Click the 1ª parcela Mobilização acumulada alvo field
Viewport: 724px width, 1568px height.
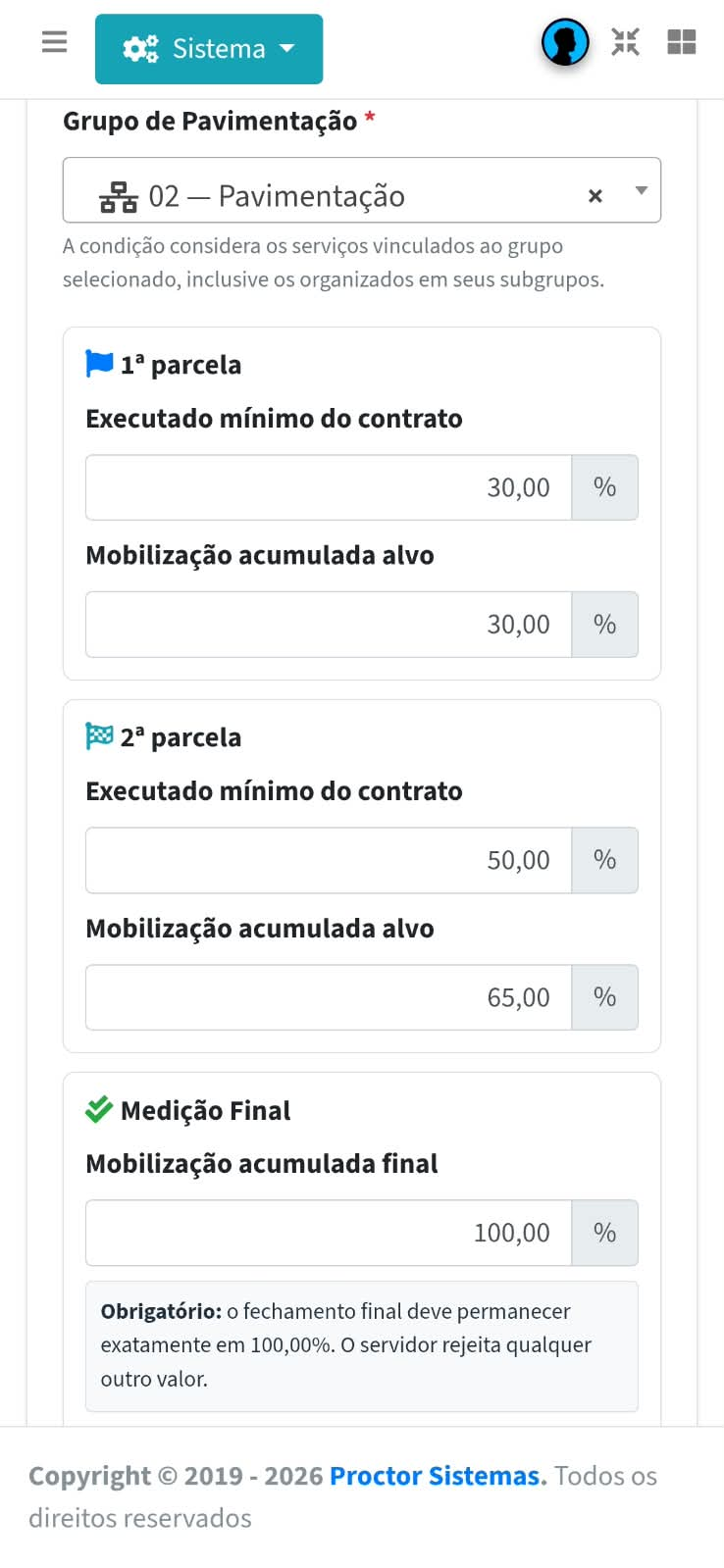coord(329,625)
